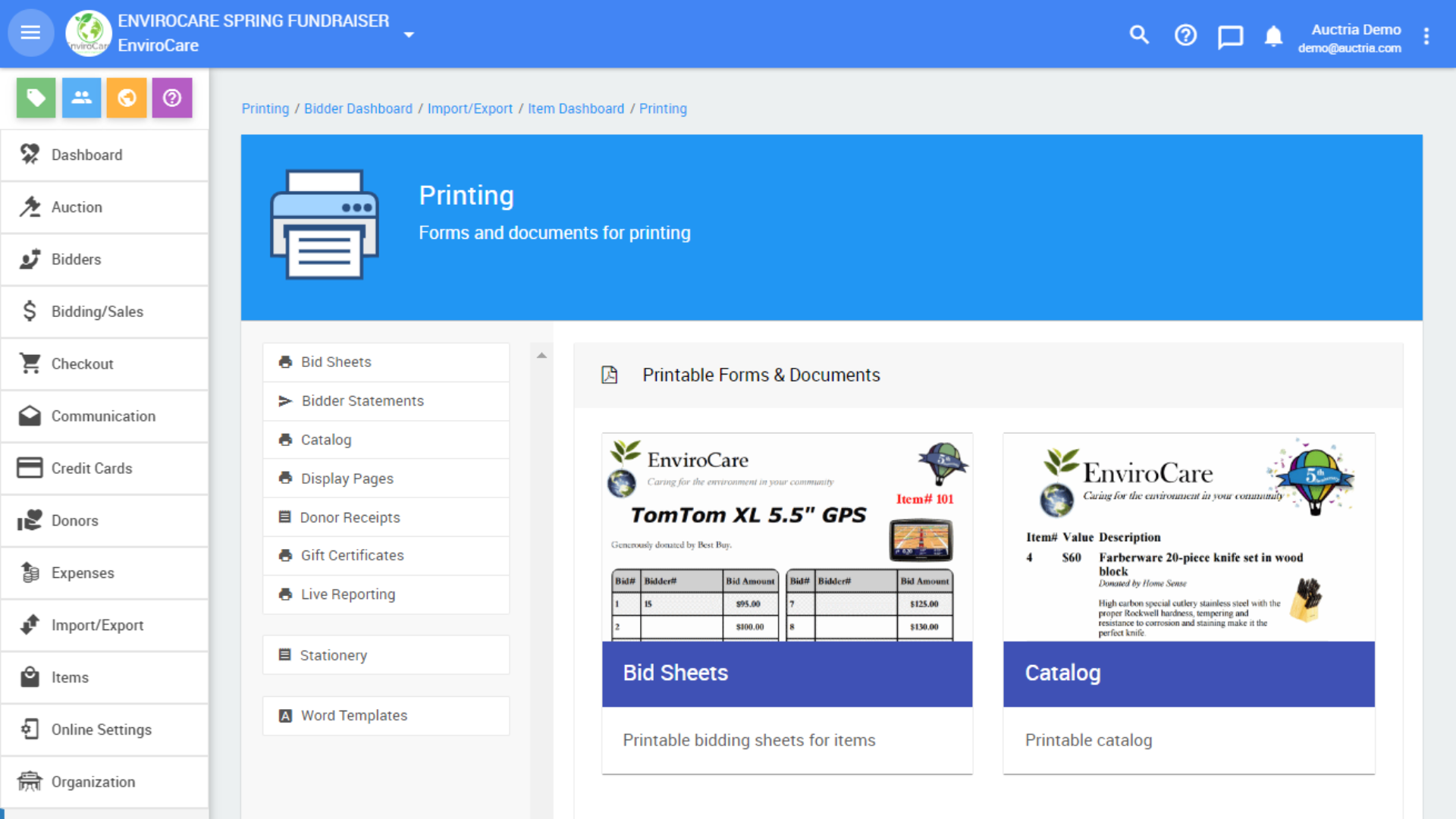Open the Word Templates menu item
The image size is (1456, 819).
(353, 716)
